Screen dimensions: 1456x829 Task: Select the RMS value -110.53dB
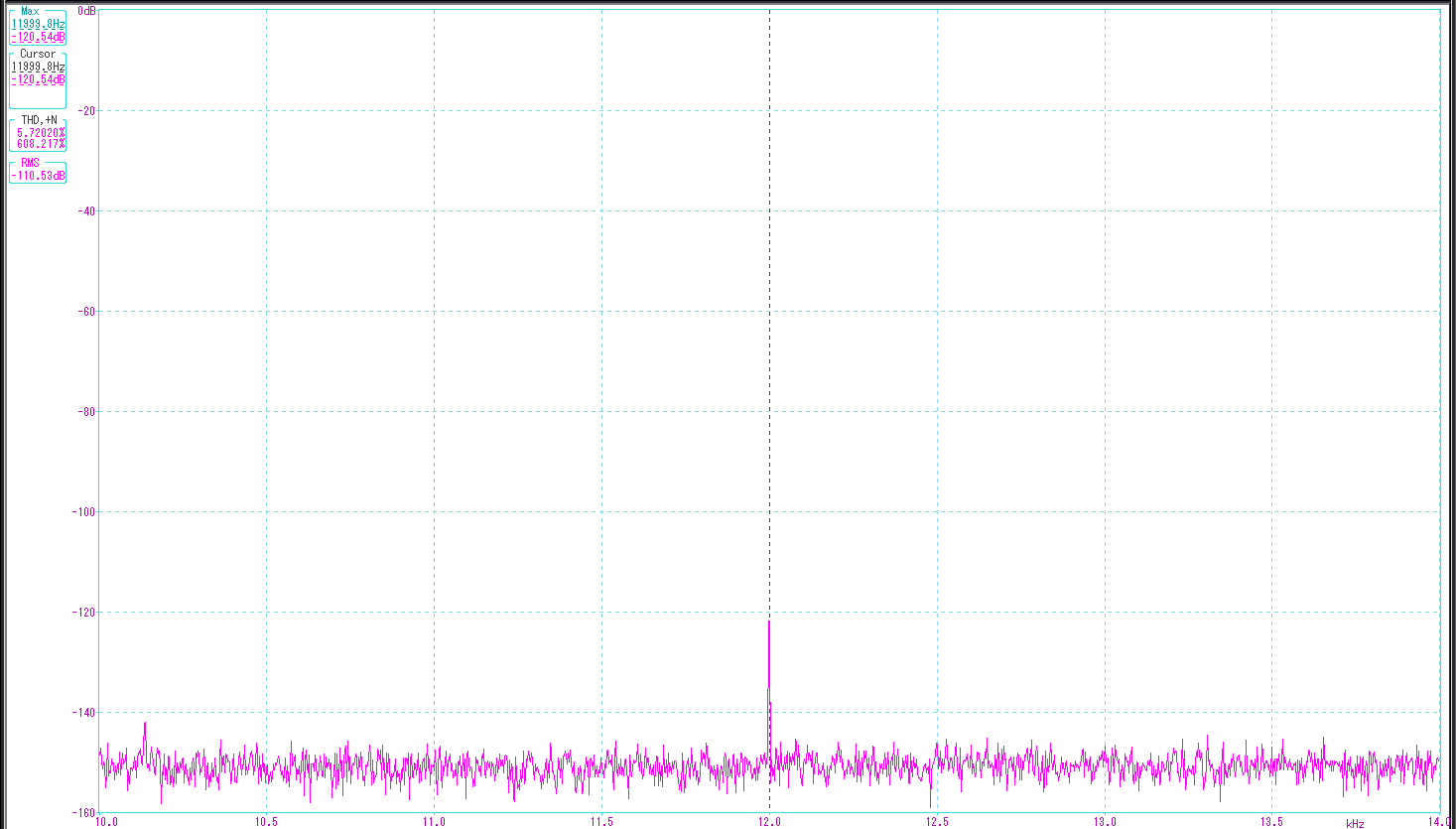coord(38,176)
